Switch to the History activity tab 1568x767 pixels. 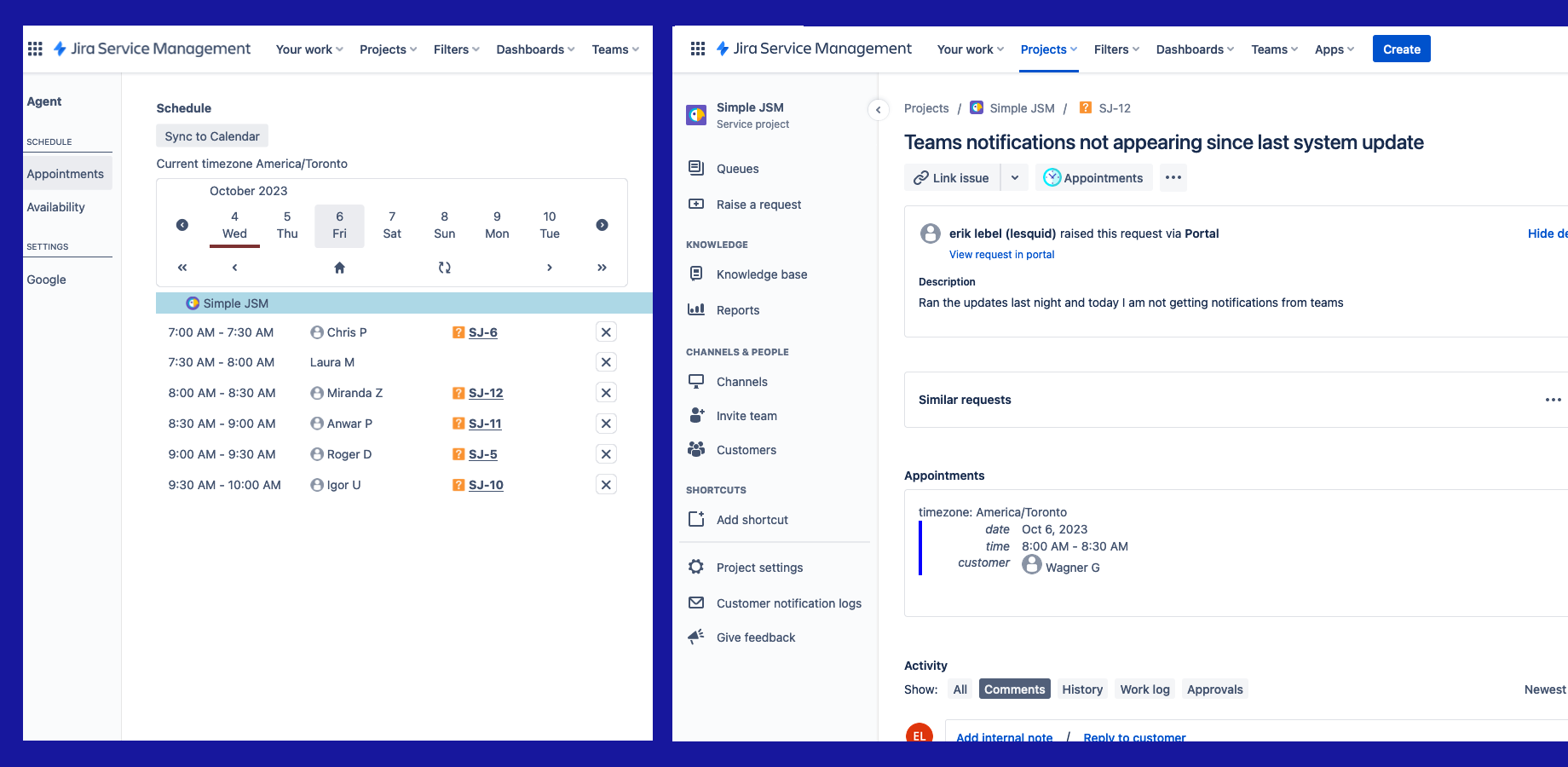coord(1082,689)
